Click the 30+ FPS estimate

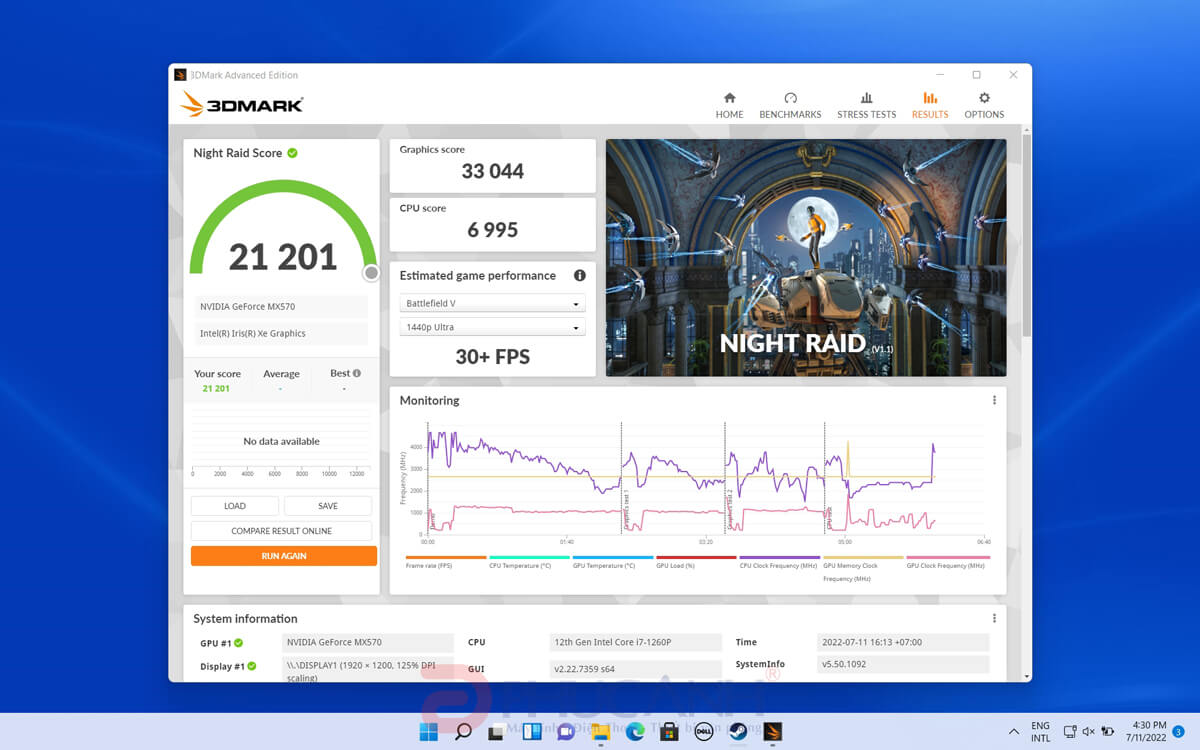493,357
